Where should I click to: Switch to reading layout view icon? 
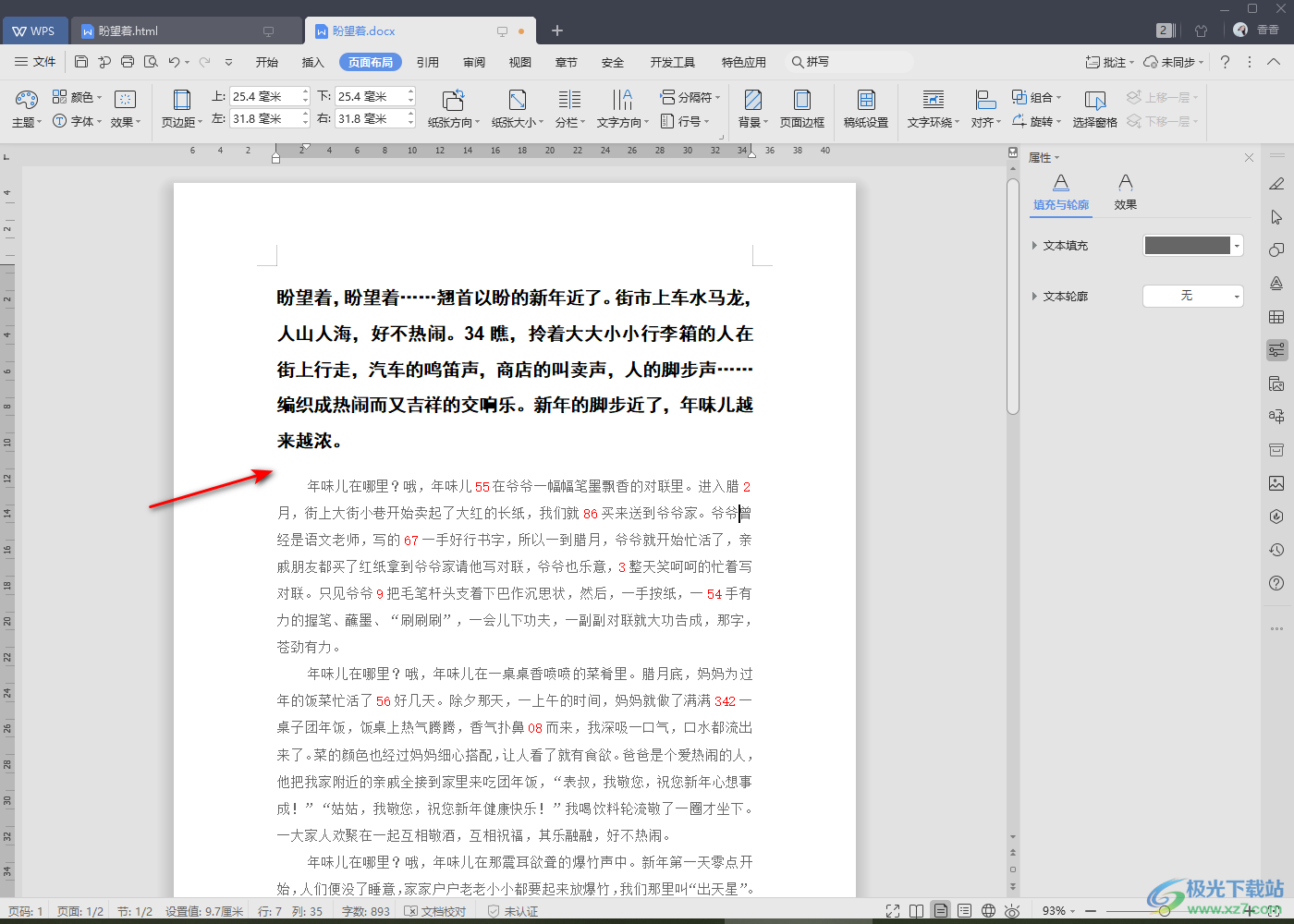916,911
